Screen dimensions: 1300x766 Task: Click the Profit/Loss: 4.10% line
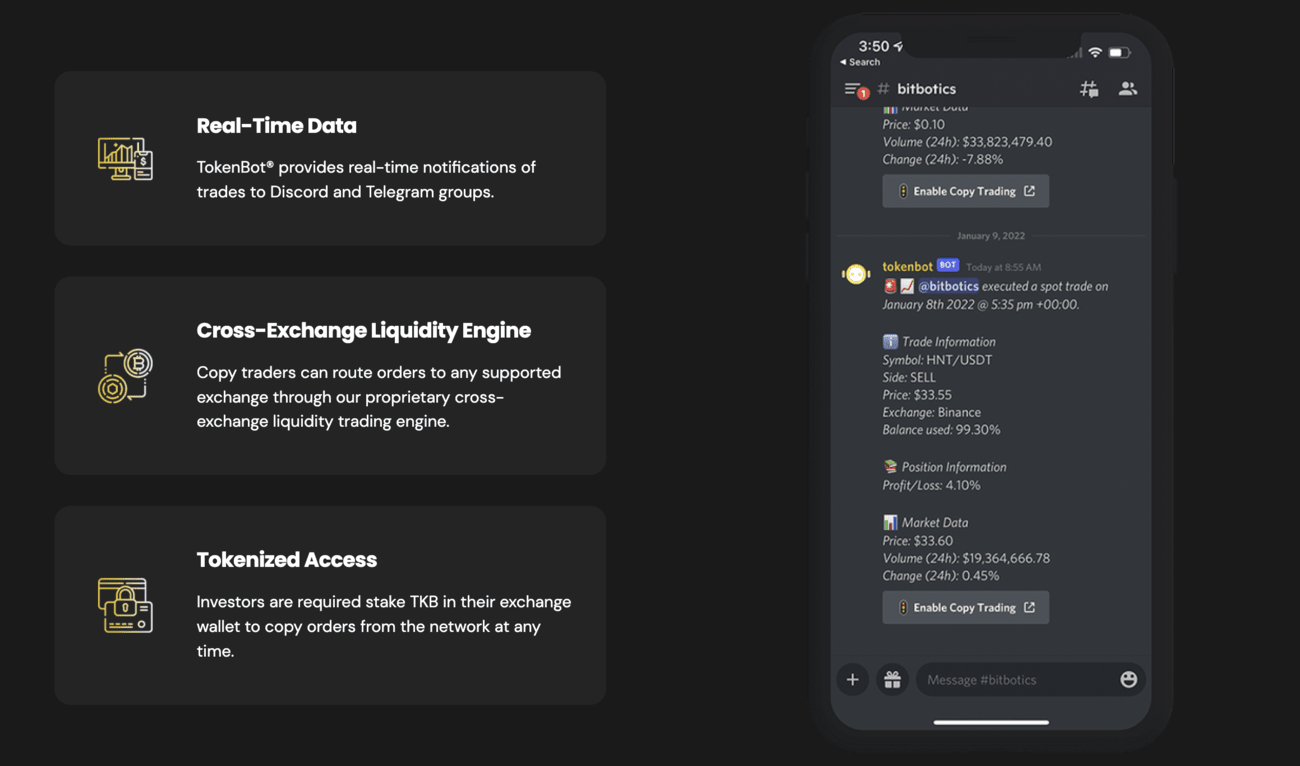tap(931, 485)
